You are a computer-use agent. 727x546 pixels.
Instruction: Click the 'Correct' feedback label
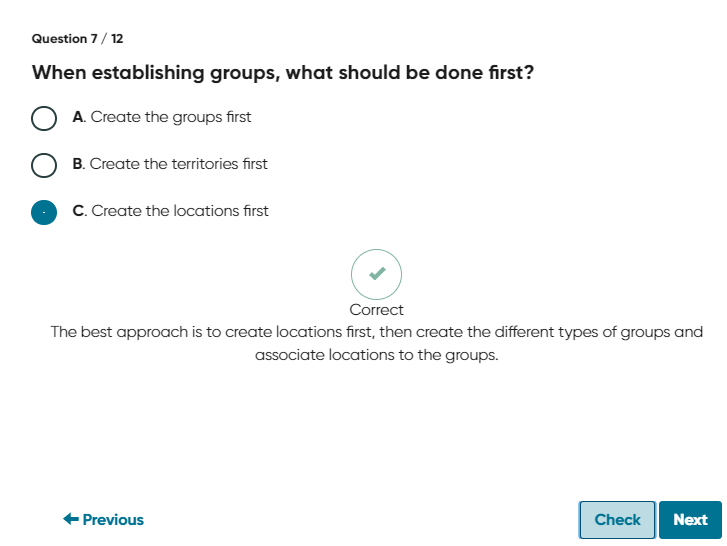(x=376, y=310)
